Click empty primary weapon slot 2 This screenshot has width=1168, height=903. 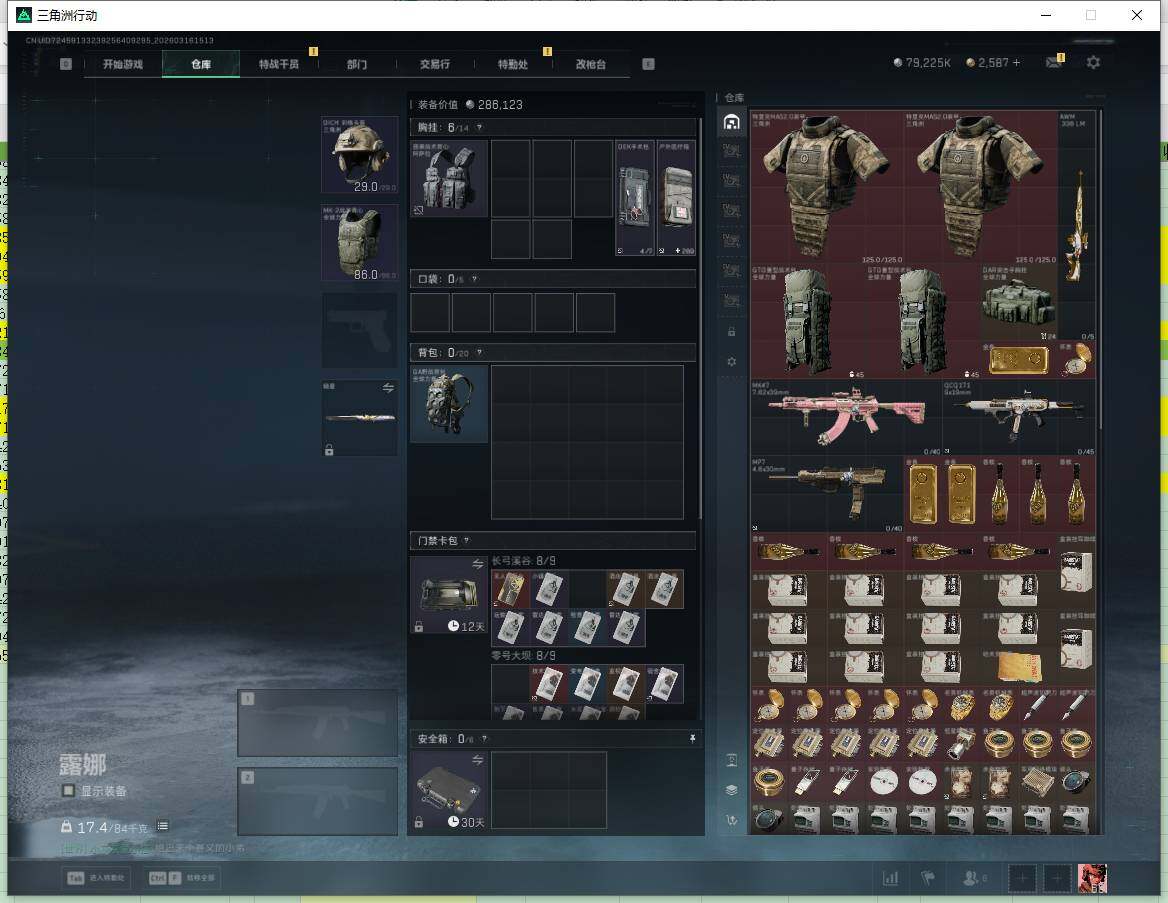pos(317,802)
